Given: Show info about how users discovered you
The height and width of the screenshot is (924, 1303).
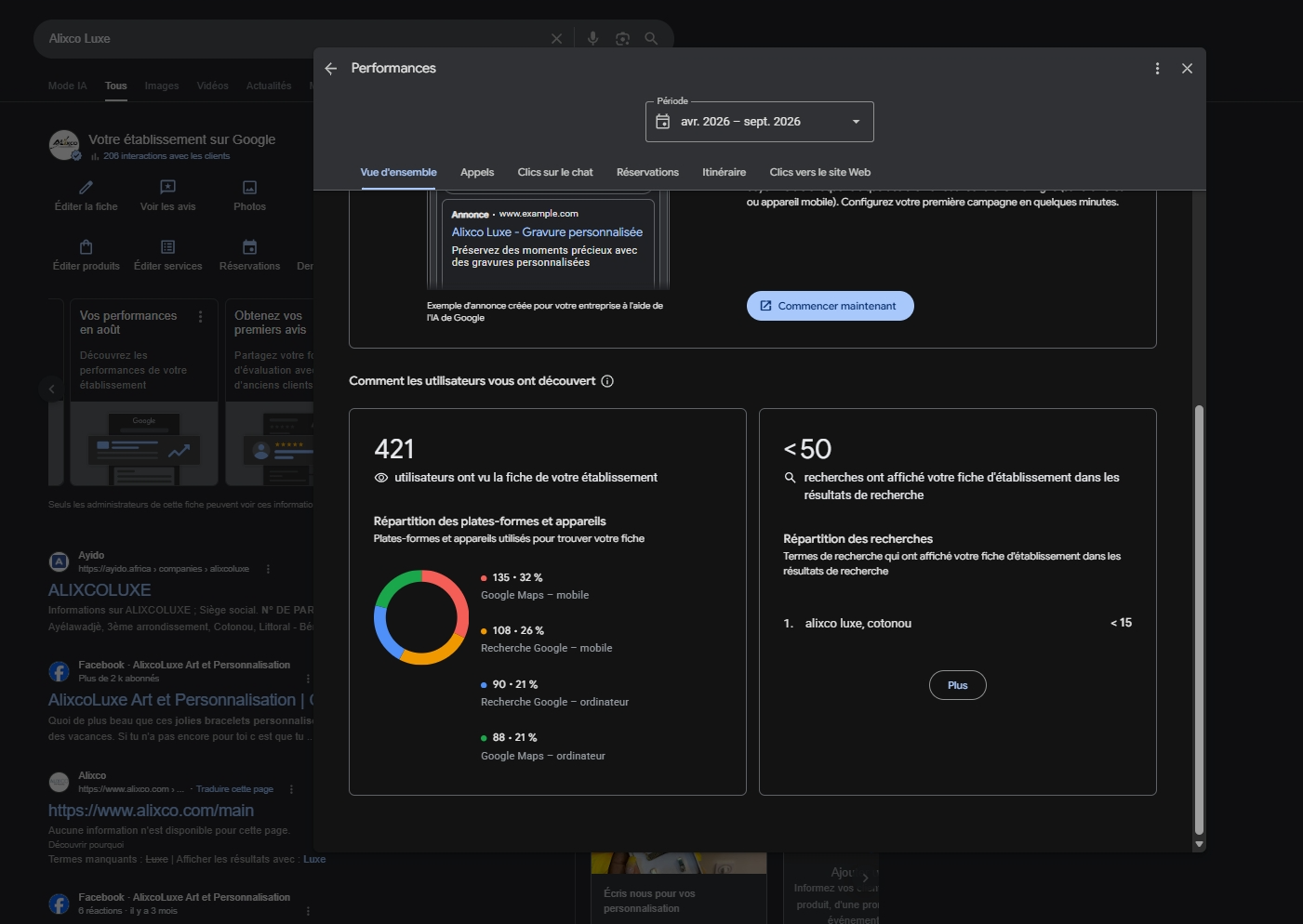Looking at the screenshot, I should 607,381.
